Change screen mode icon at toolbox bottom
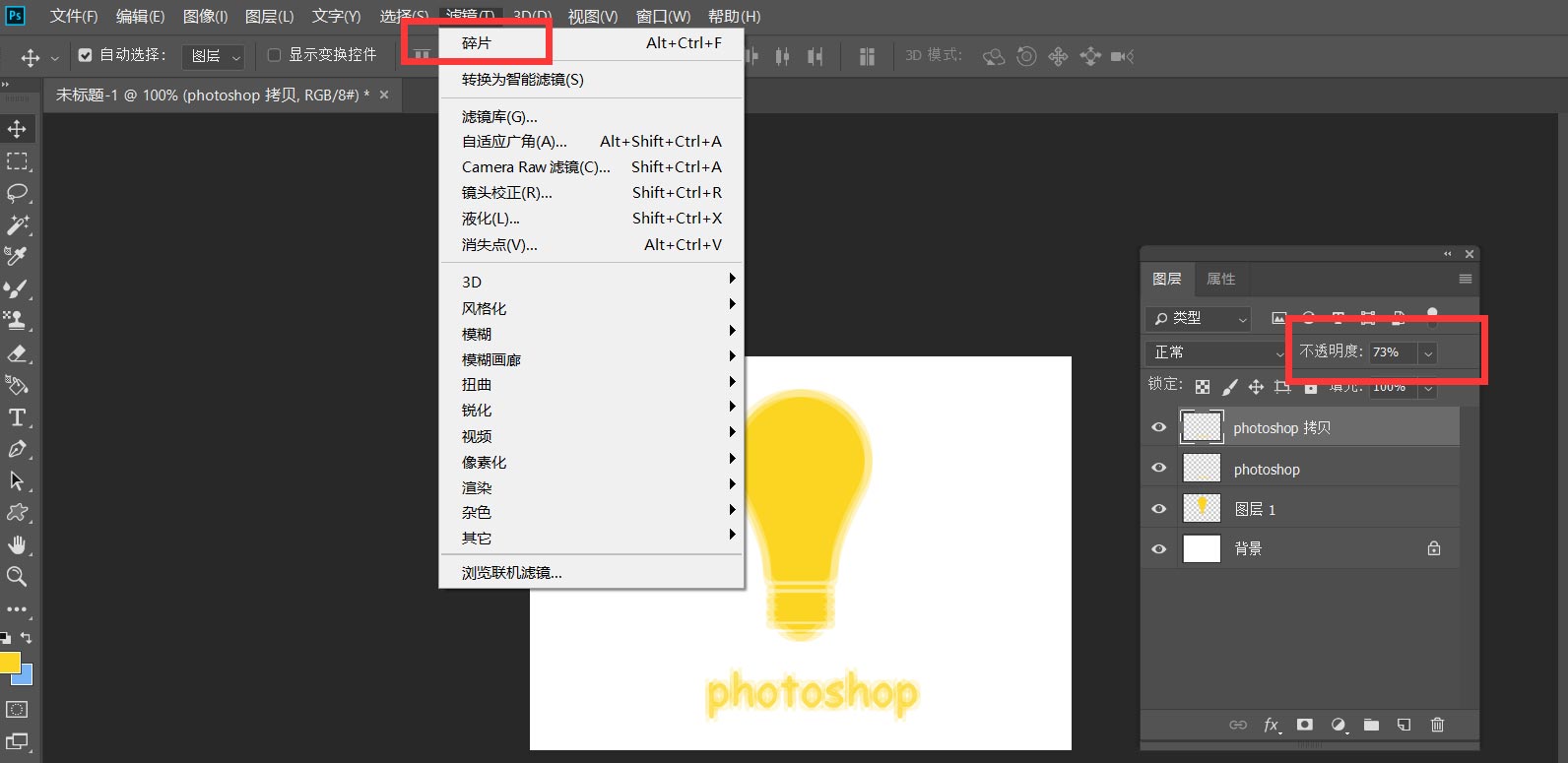 pos(17,740)
